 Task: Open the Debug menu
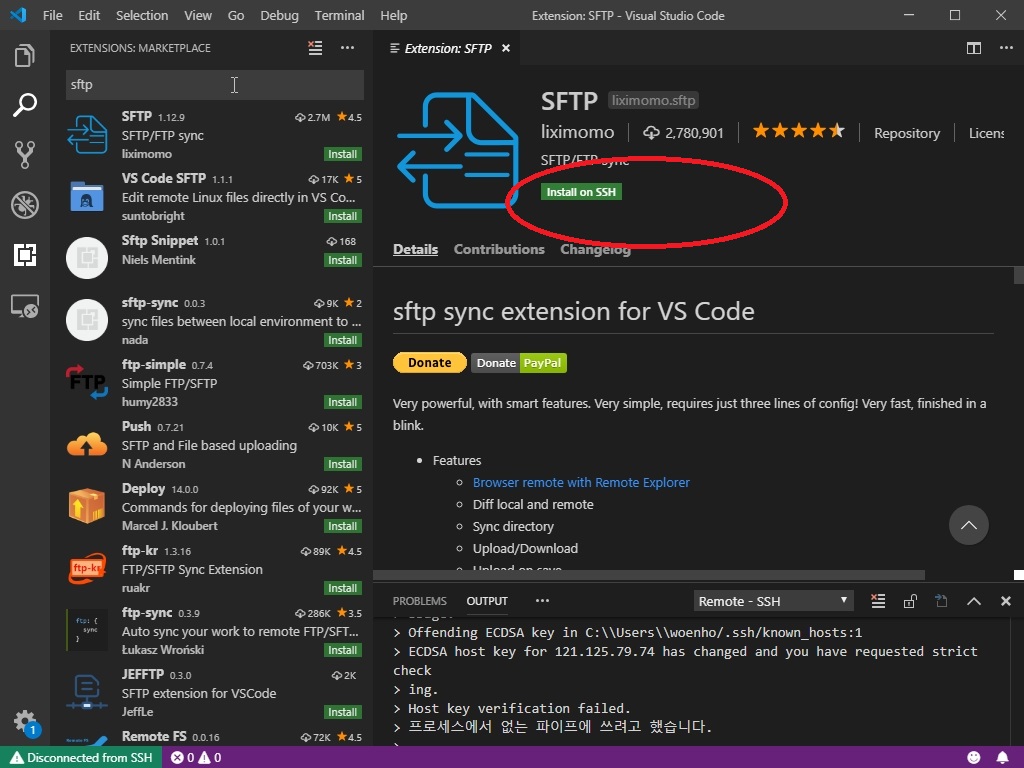coord(279,15)
